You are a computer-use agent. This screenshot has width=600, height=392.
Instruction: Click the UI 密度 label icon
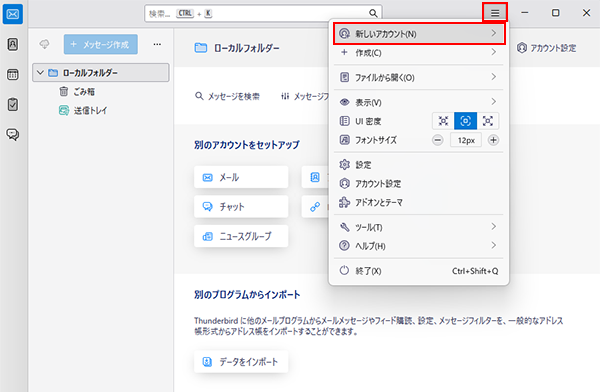click(x=344, y=121)
